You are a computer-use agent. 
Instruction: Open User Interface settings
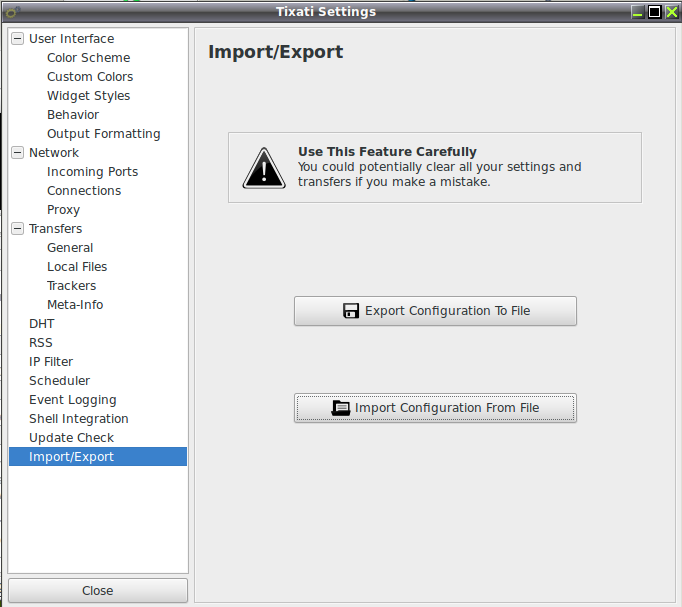(71, 39)
